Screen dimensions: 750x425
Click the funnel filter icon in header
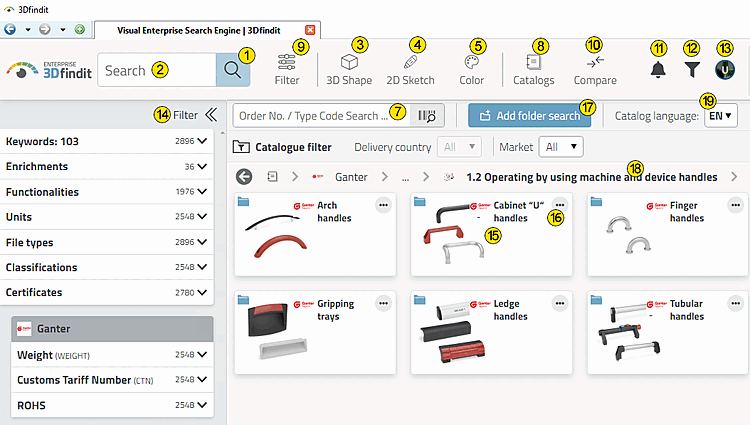tap(692, 70)
